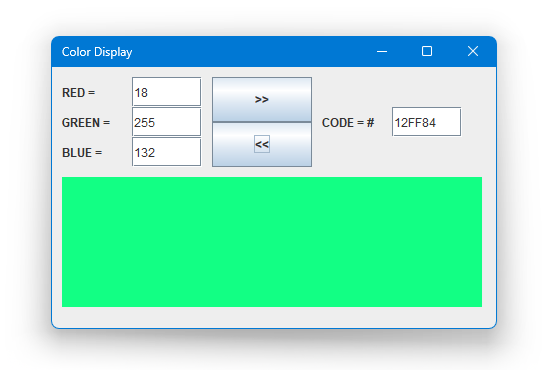
Task: Click the >> convert to hex button
Action: click(262, 100)
